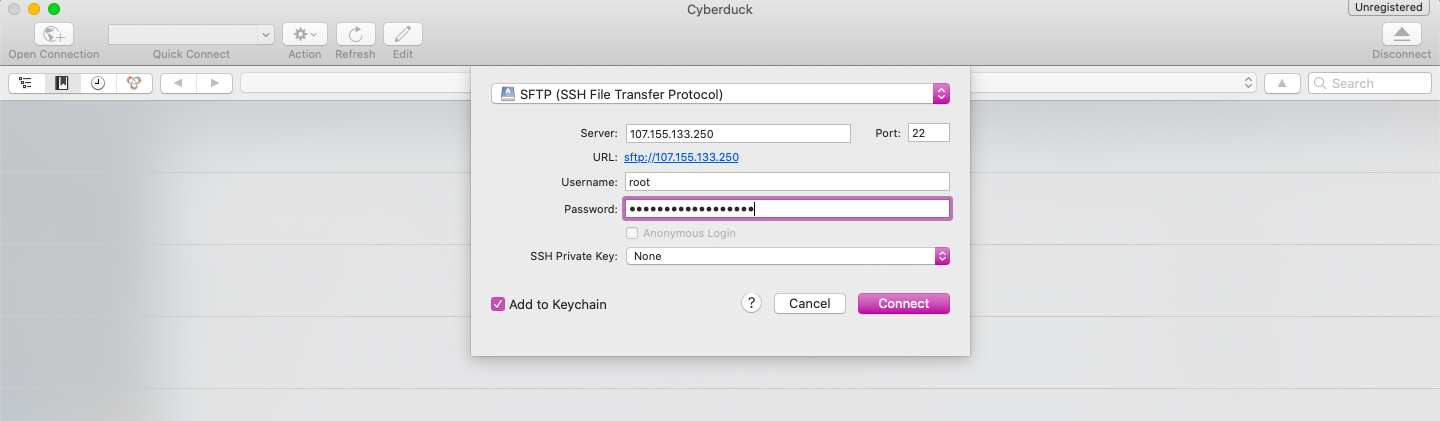Open the SFTP protocol dropdown
The image size is (1440, 421).
point(720,94)
